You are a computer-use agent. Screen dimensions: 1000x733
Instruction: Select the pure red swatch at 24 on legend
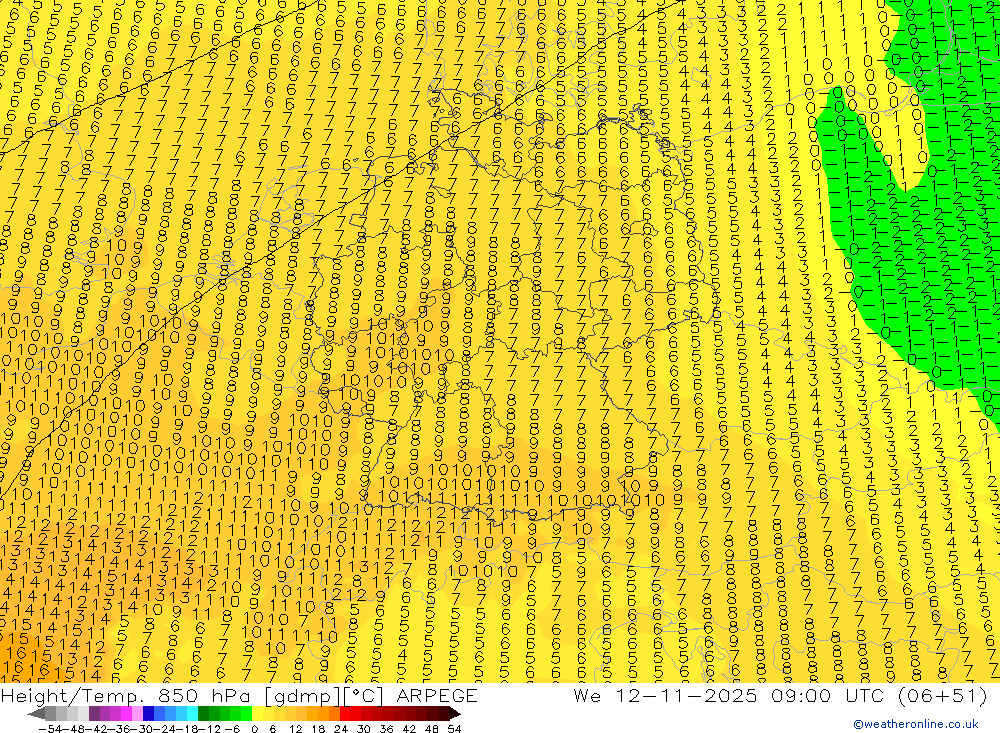pyautogui.click(x=345, y=714)
